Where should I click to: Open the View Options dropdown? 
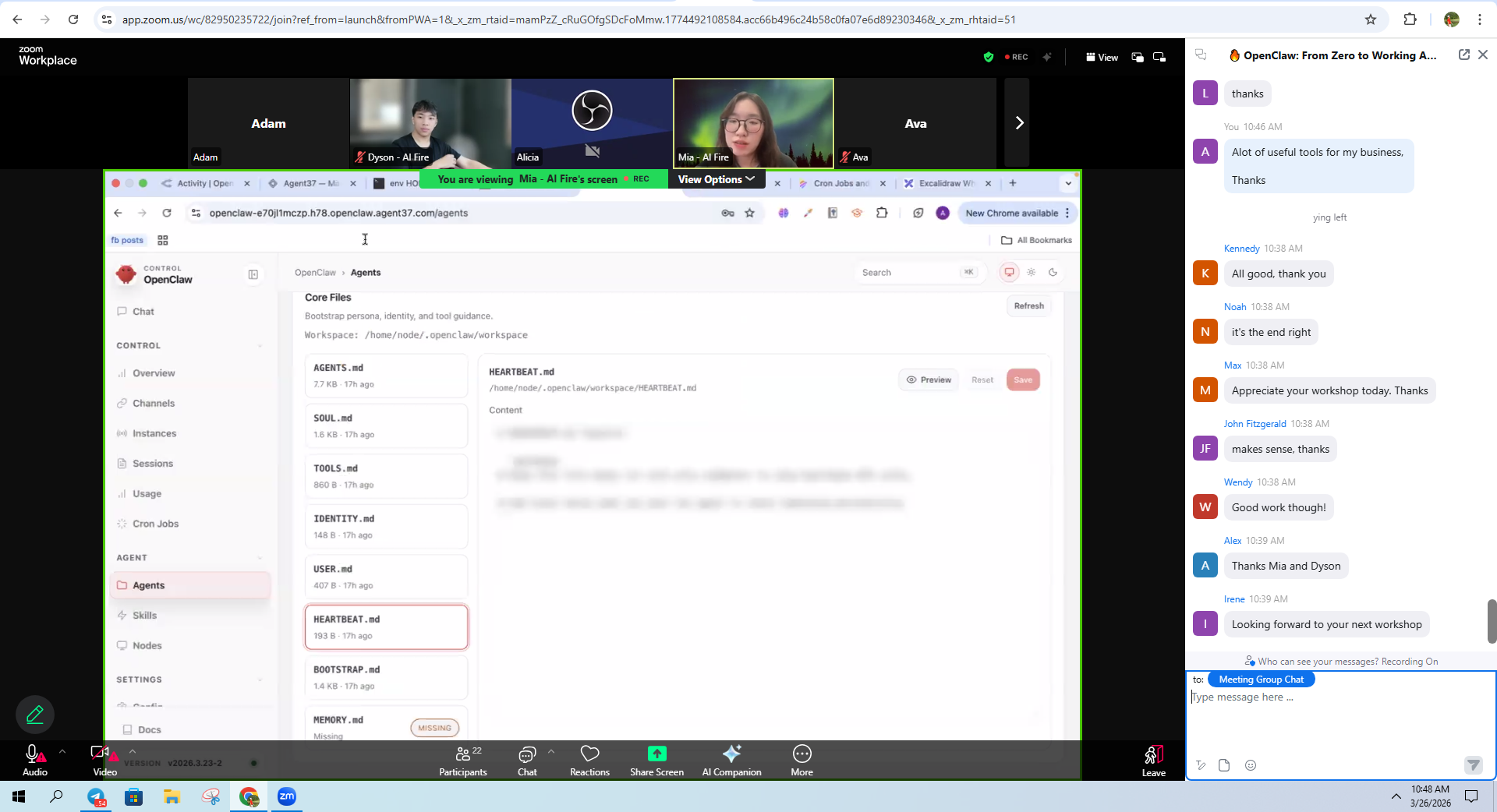716,179
